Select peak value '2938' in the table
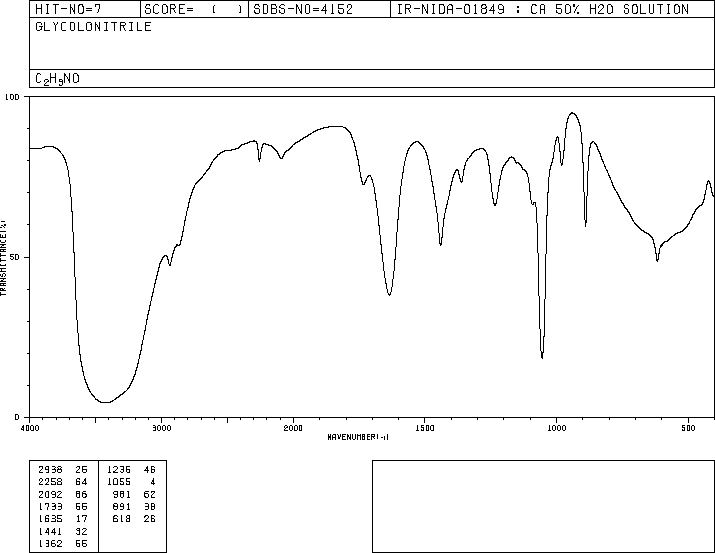Screen dimensions: 715x553 point(50,469)
